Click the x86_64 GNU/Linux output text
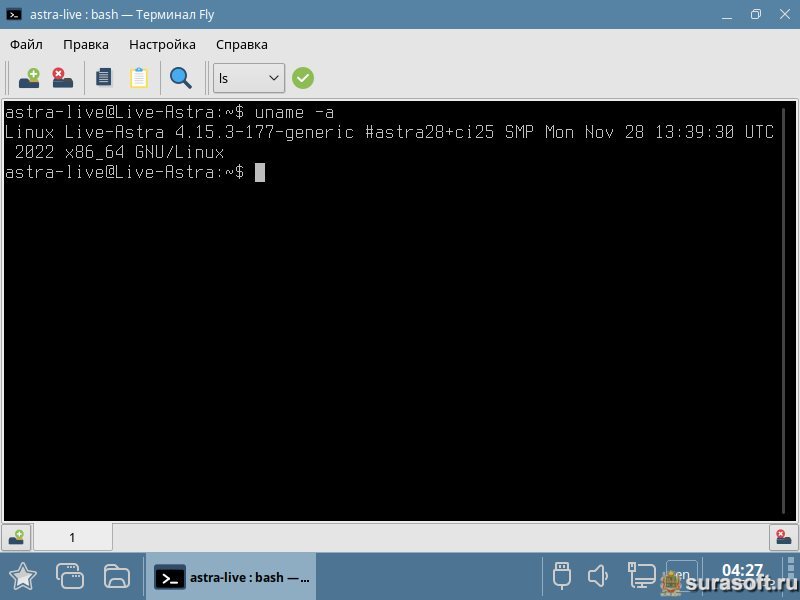The height and width of the screenshot is (600, 800). click(144, 152)
